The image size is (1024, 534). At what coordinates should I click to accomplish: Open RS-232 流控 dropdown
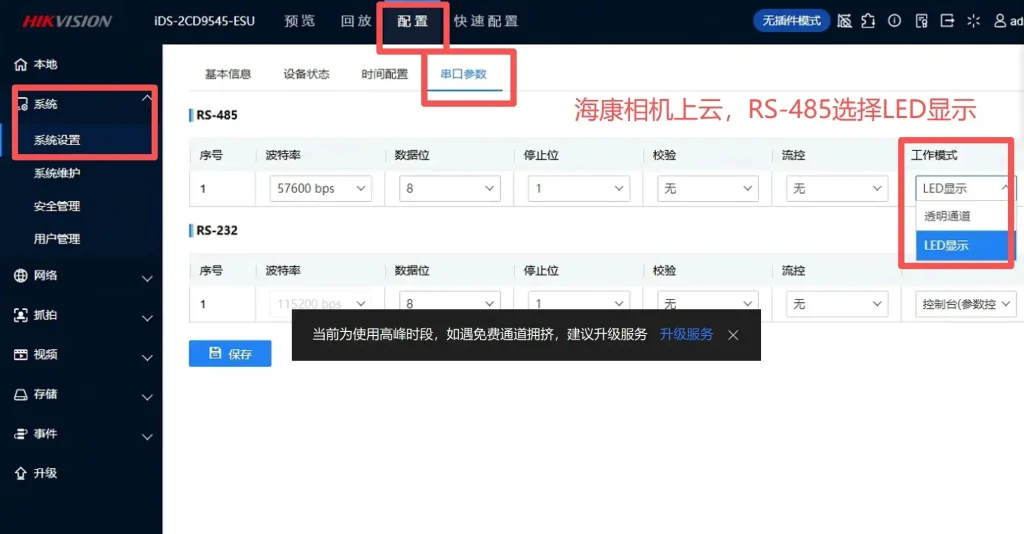(837, 304)
